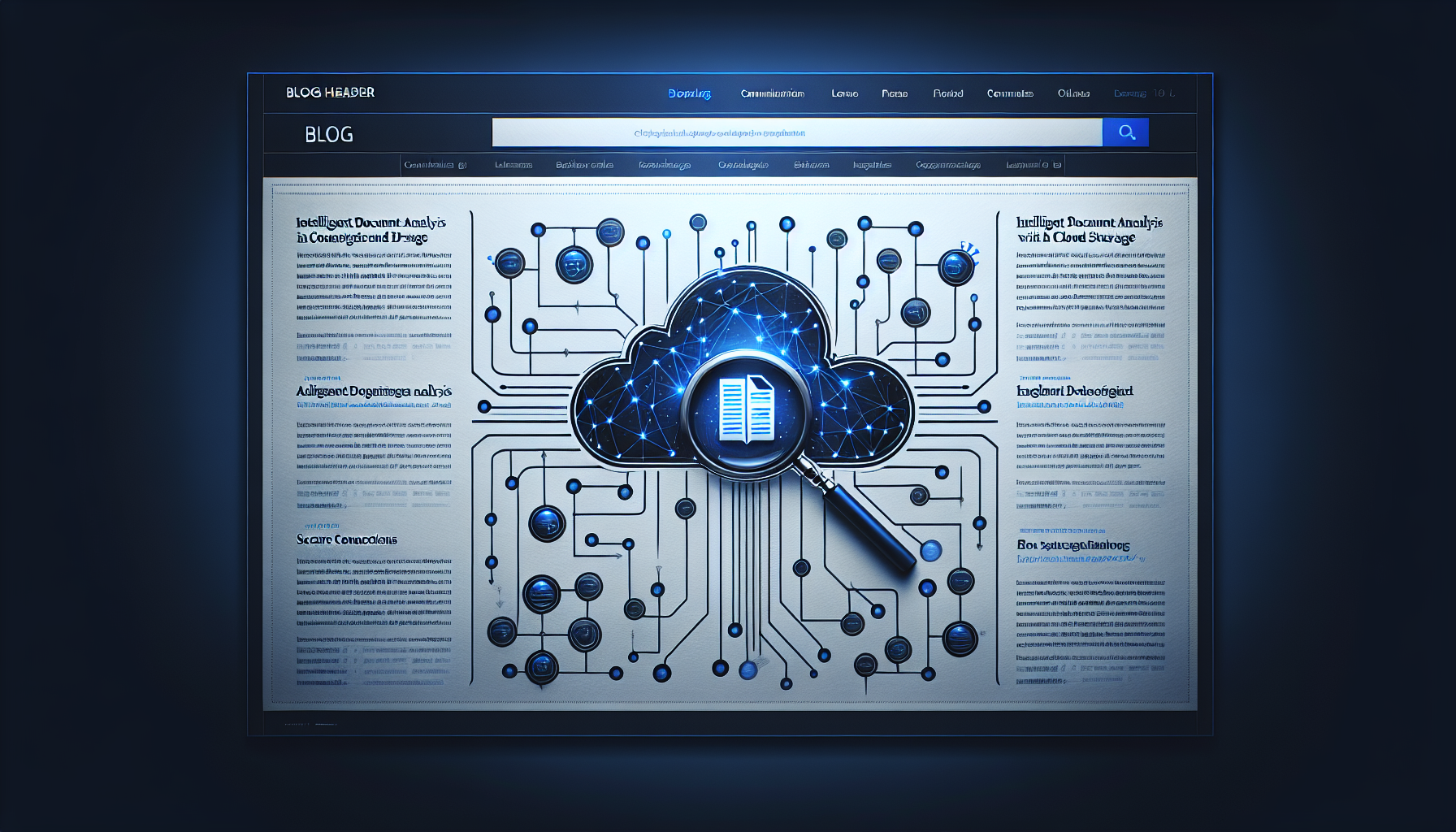Screen dimensions: 1456x832
Task: Click the BLOG logo text
Action: (329, 134)
